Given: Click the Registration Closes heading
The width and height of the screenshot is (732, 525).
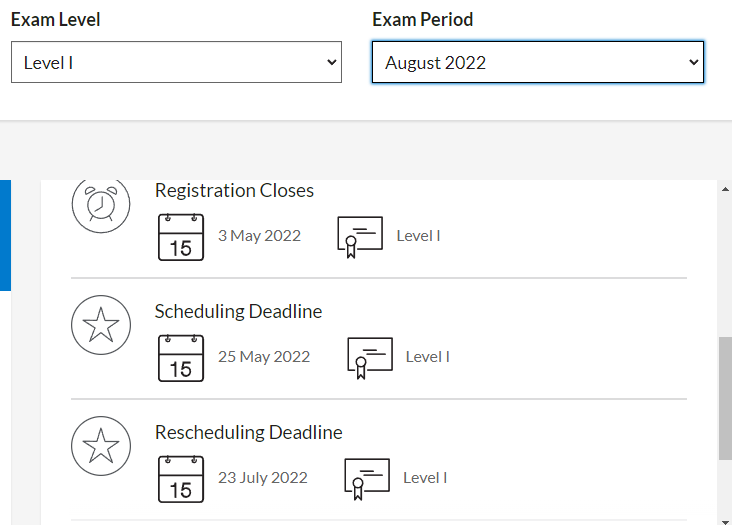Looking at the screenshot, I should 234,191.
